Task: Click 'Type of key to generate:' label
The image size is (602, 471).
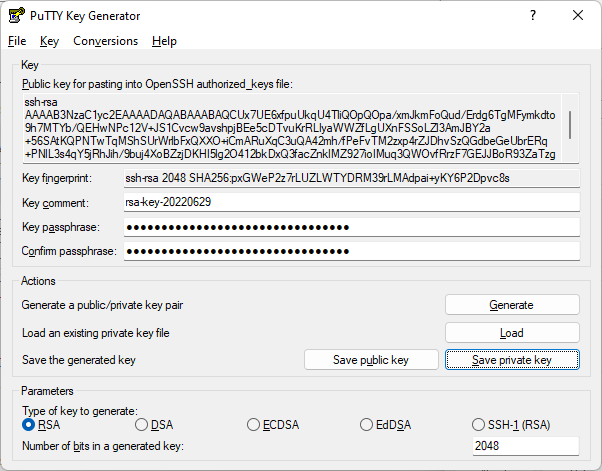Action: [x=80, y=411]
